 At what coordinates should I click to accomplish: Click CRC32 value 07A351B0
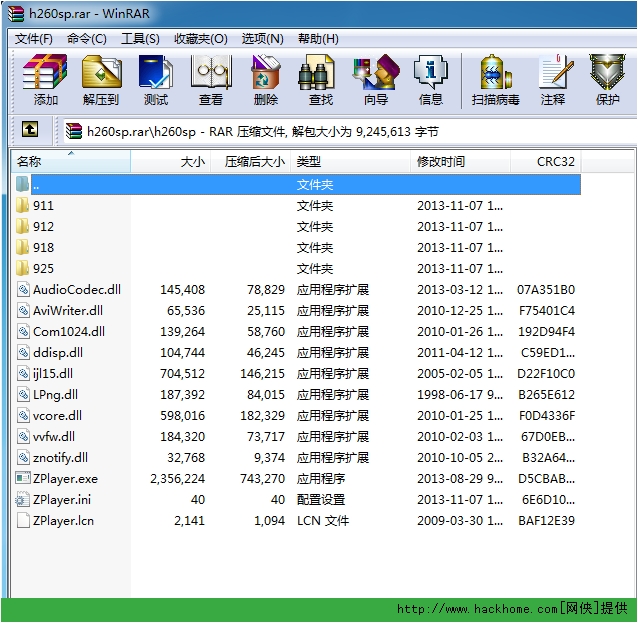click(546, 289)
